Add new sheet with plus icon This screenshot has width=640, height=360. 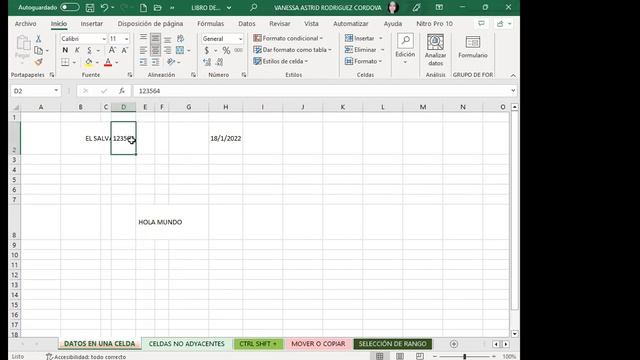454,344
